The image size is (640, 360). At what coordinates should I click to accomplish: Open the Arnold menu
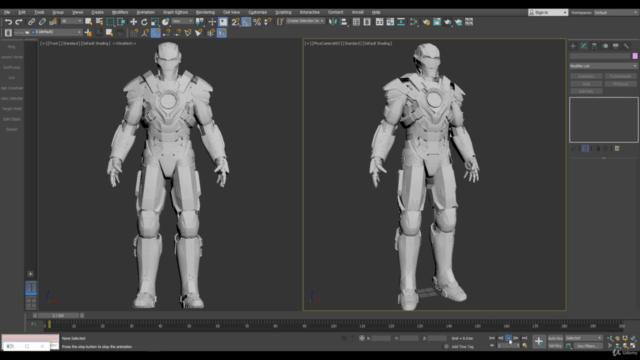click(358, 12)
